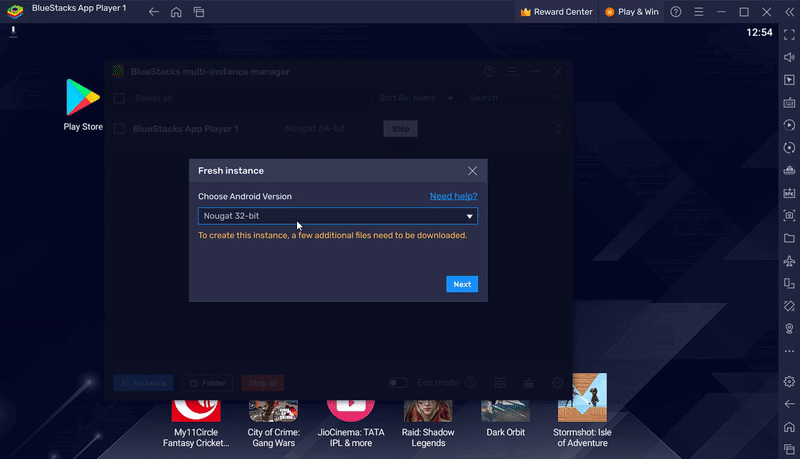The height and width of the screenshot is (459, 800).
Task: Click the set location pin icon
Action: point(789,328)
